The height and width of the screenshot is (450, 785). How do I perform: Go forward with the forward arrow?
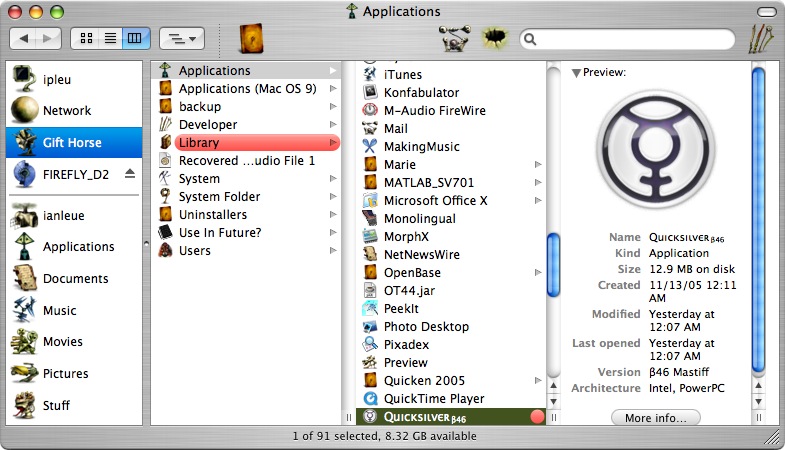[x=48, y=39]
